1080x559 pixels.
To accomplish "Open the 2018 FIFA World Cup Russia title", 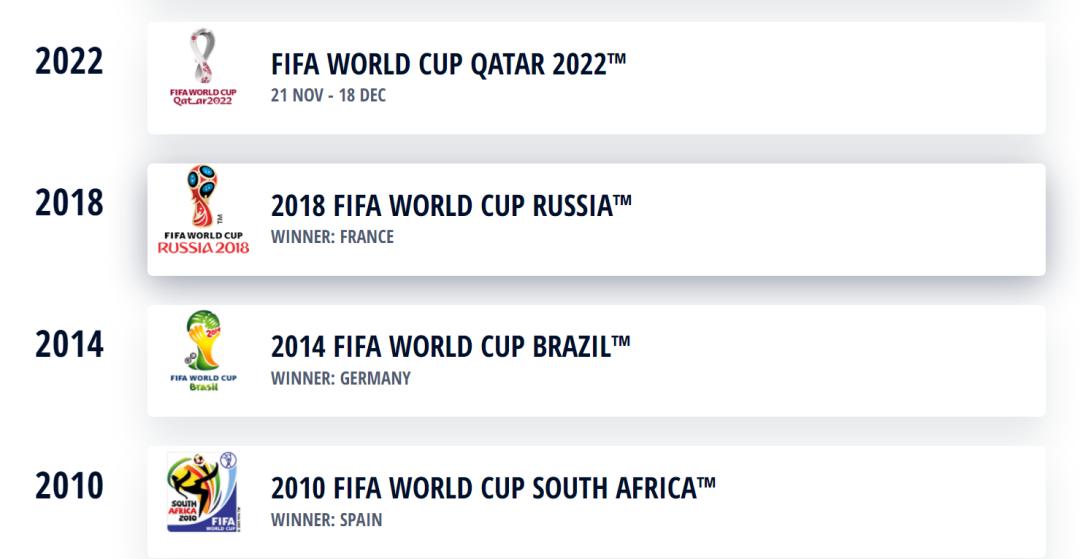I will click(x=451, y=206).
